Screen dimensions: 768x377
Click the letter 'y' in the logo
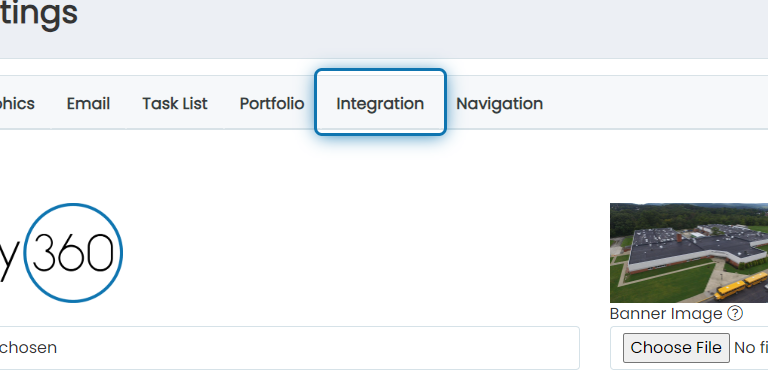(9, 259)
